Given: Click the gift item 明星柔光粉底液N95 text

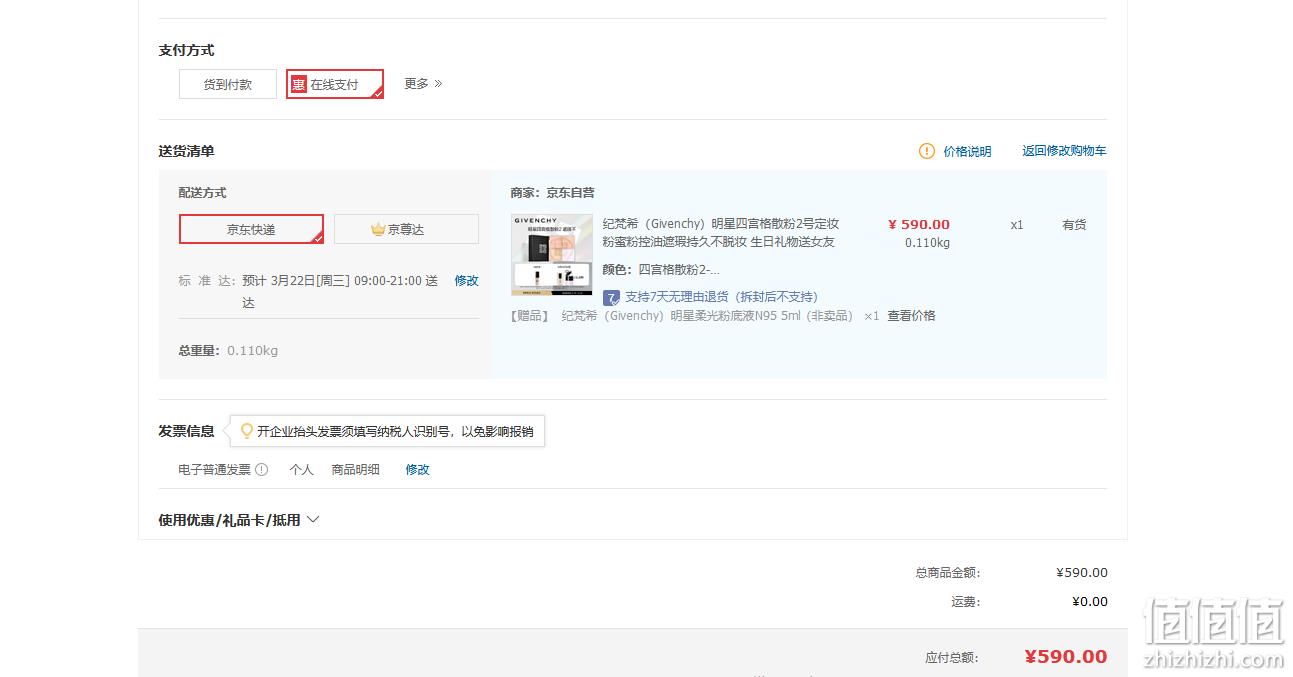Looking at the screenshot, I should pyautogui.click(x=707, y=316).
